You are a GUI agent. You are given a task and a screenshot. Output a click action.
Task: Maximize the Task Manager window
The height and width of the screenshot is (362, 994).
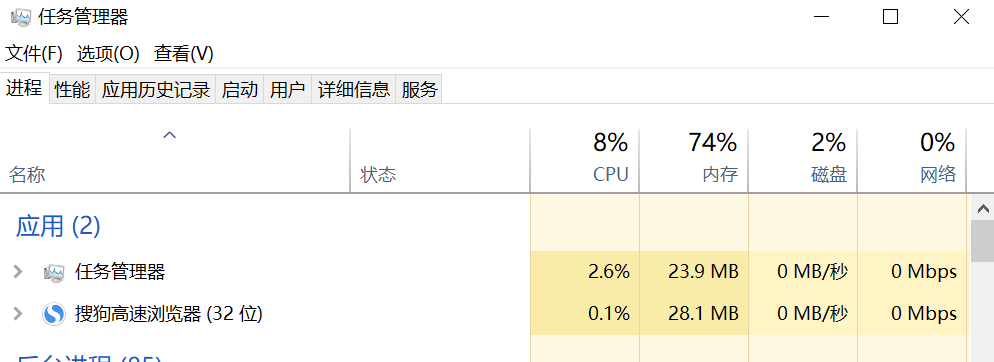891,17
